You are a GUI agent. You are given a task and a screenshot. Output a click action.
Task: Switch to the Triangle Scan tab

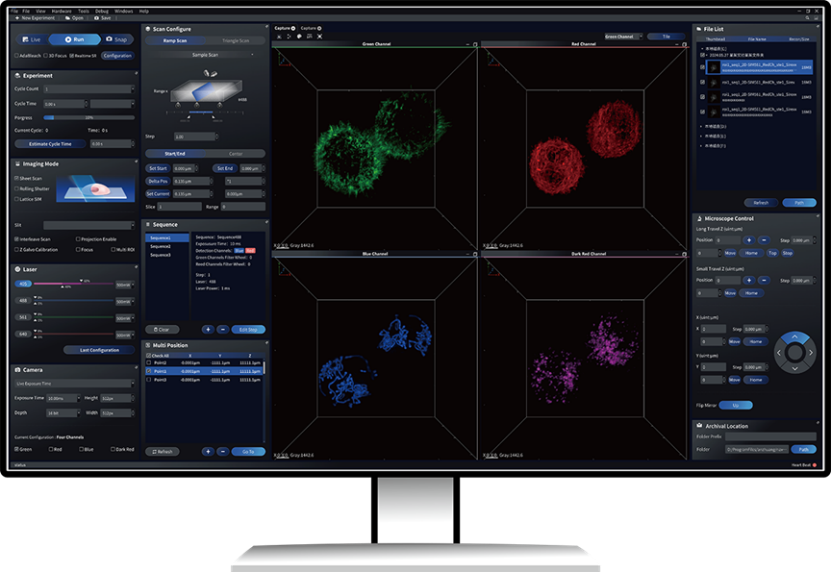[235, 41]
